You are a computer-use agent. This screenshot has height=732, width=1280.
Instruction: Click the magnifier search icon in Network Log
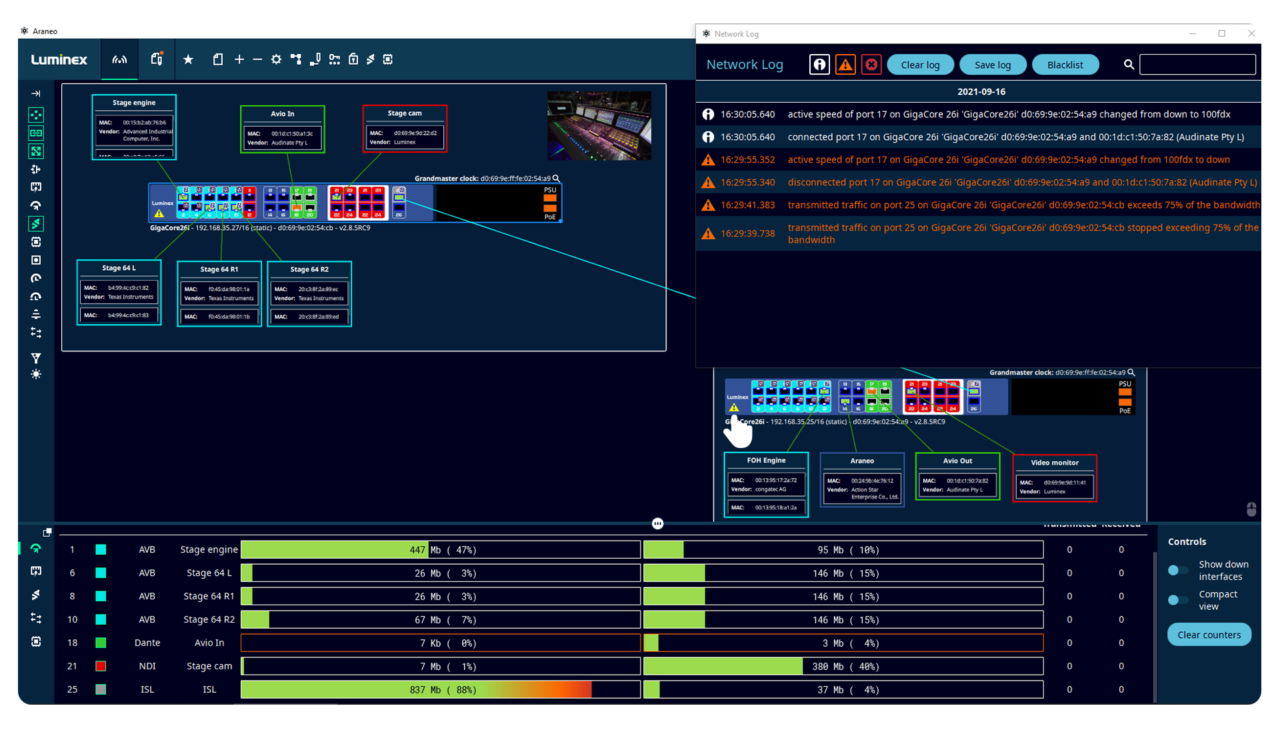[x=1129, y=65]
